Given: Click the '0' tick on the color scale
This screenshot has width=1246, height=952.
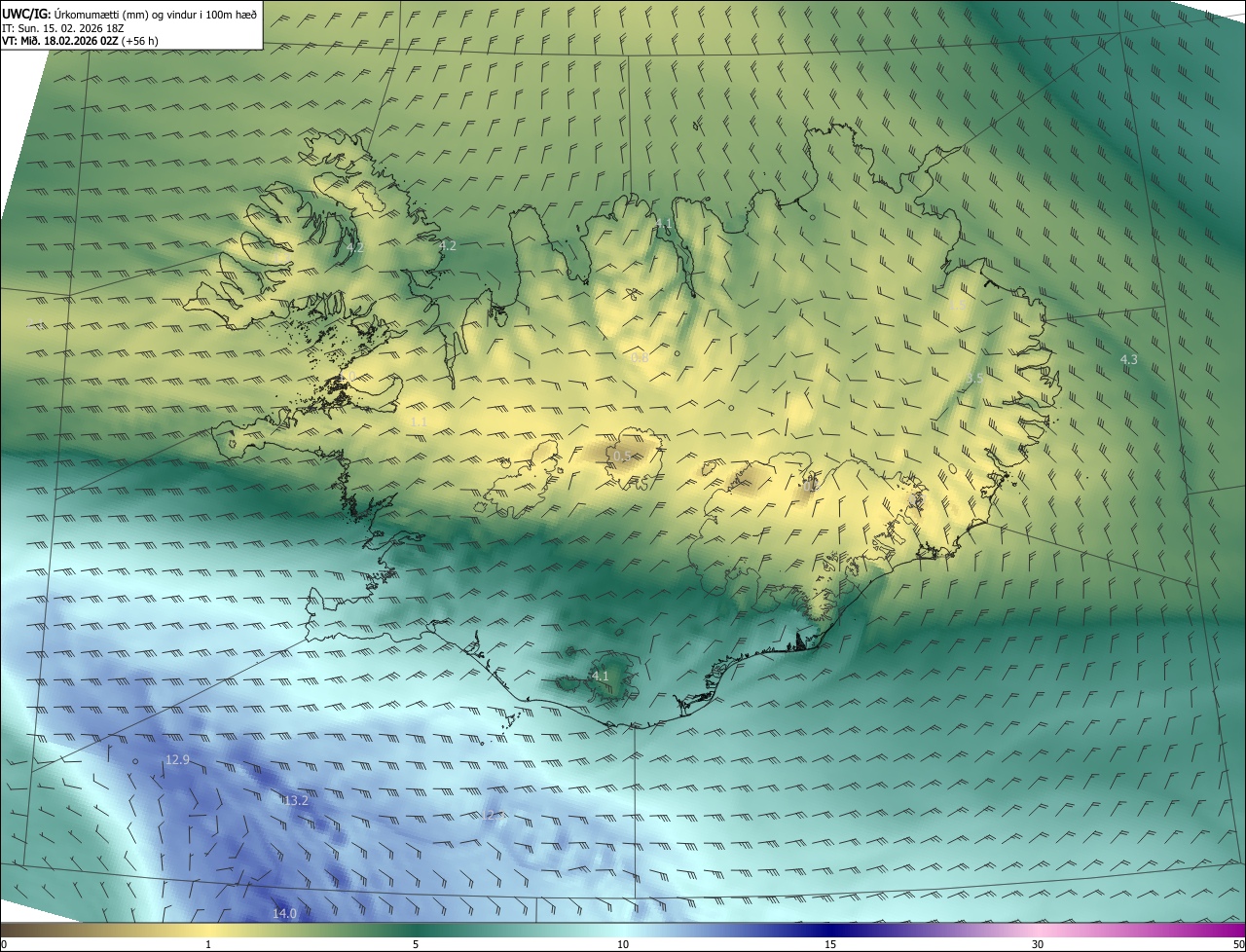Looking at the screenshot, I should pos(4,945).
